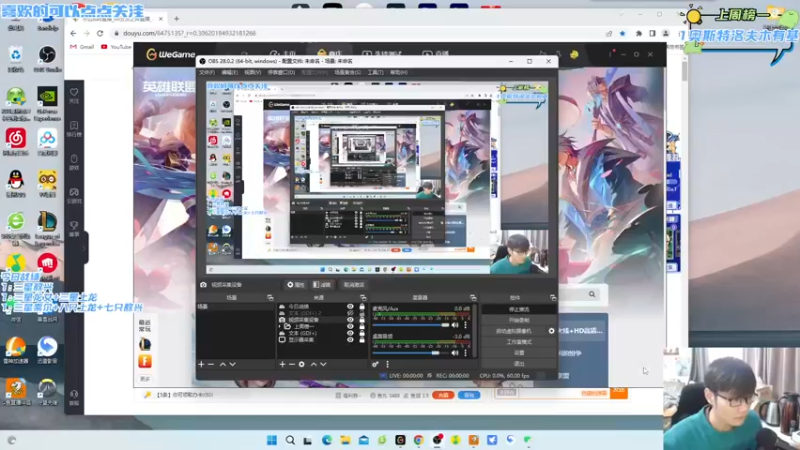Click 属性 button in source toolbar
Screen dimensions: 800x450
coord(296,285)
